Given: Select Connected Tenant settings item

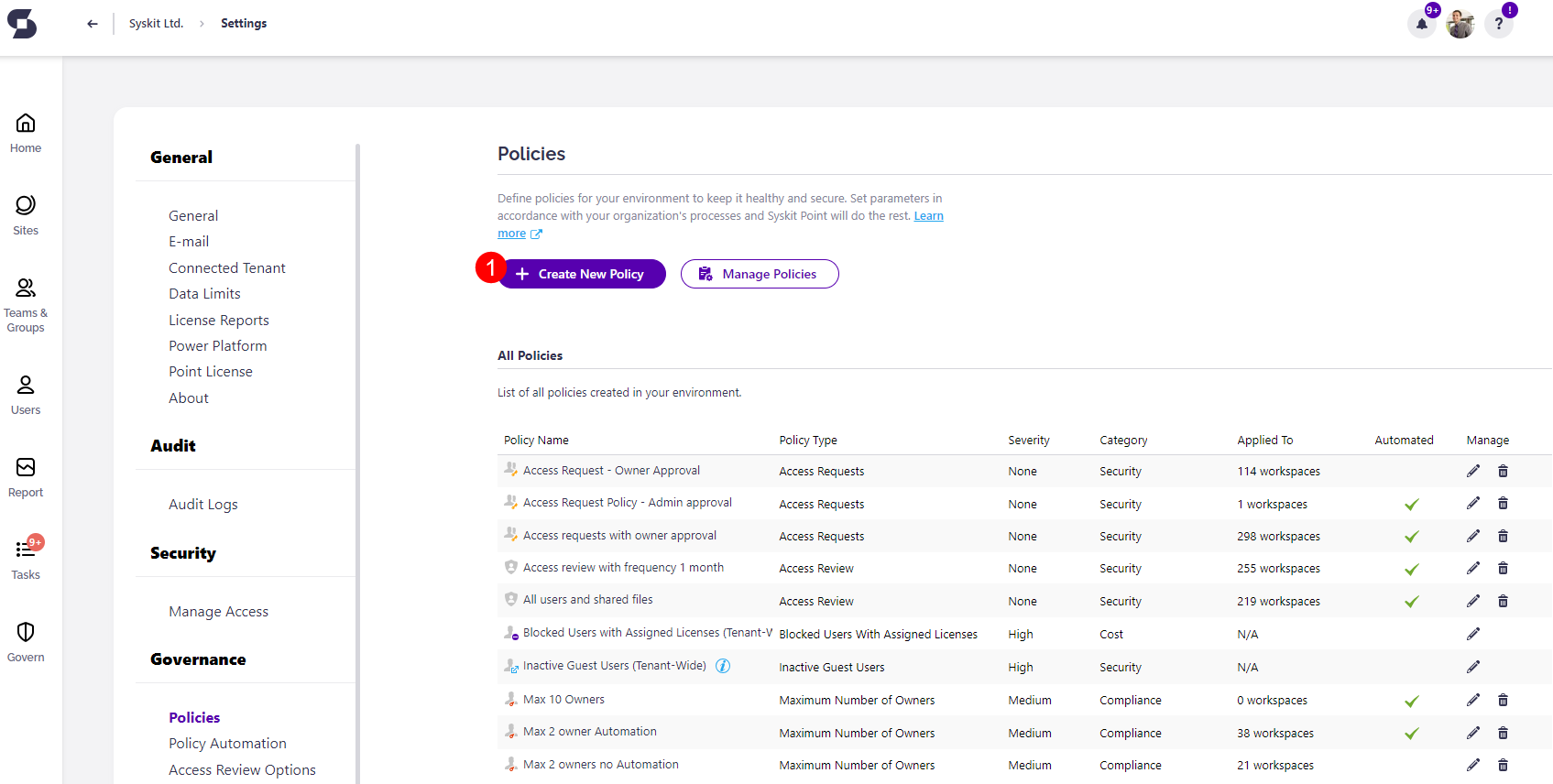Looking at the screenshot, I should (x=226, y=268).
